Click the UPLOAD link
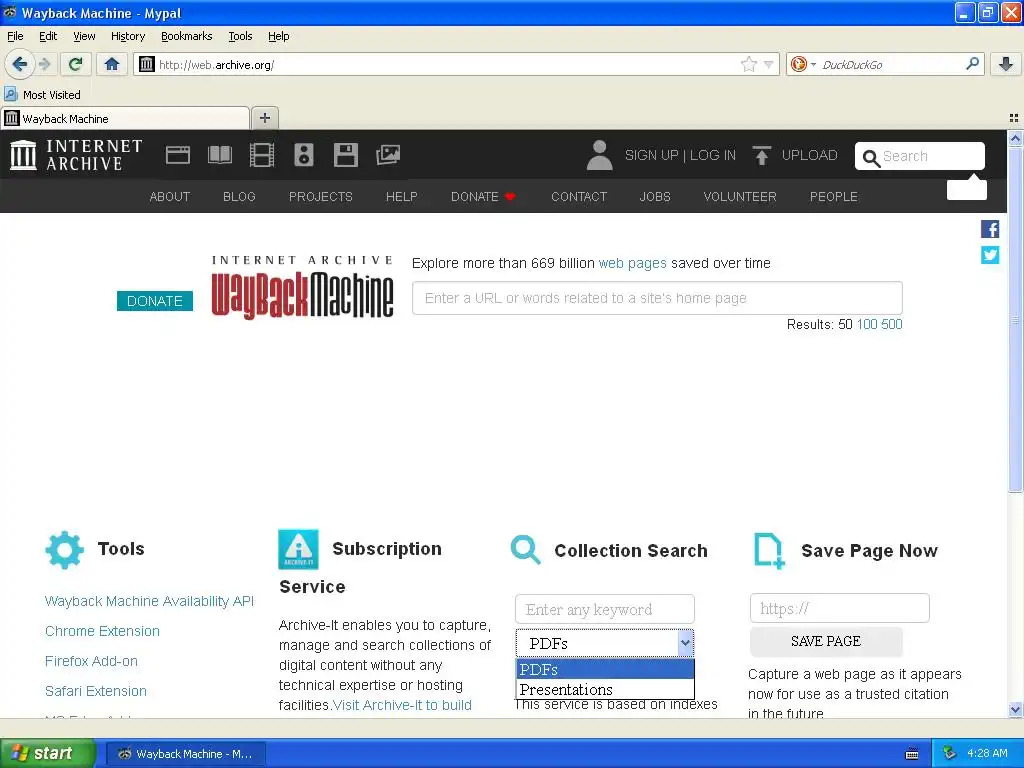The image size is (1024, 768). pyautogui.click(x=809, y=155)
